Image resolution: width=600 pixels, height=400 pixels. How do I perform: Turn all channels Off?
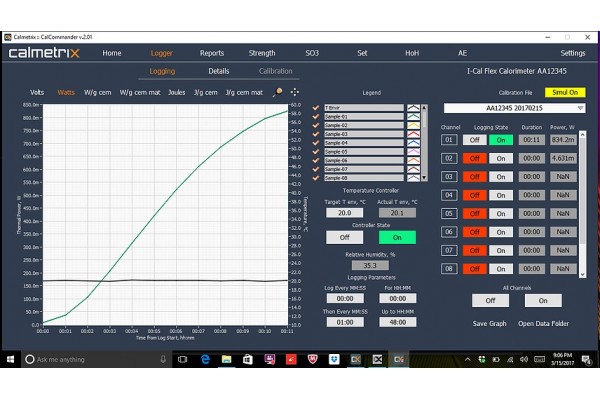[x=490, y=300]
